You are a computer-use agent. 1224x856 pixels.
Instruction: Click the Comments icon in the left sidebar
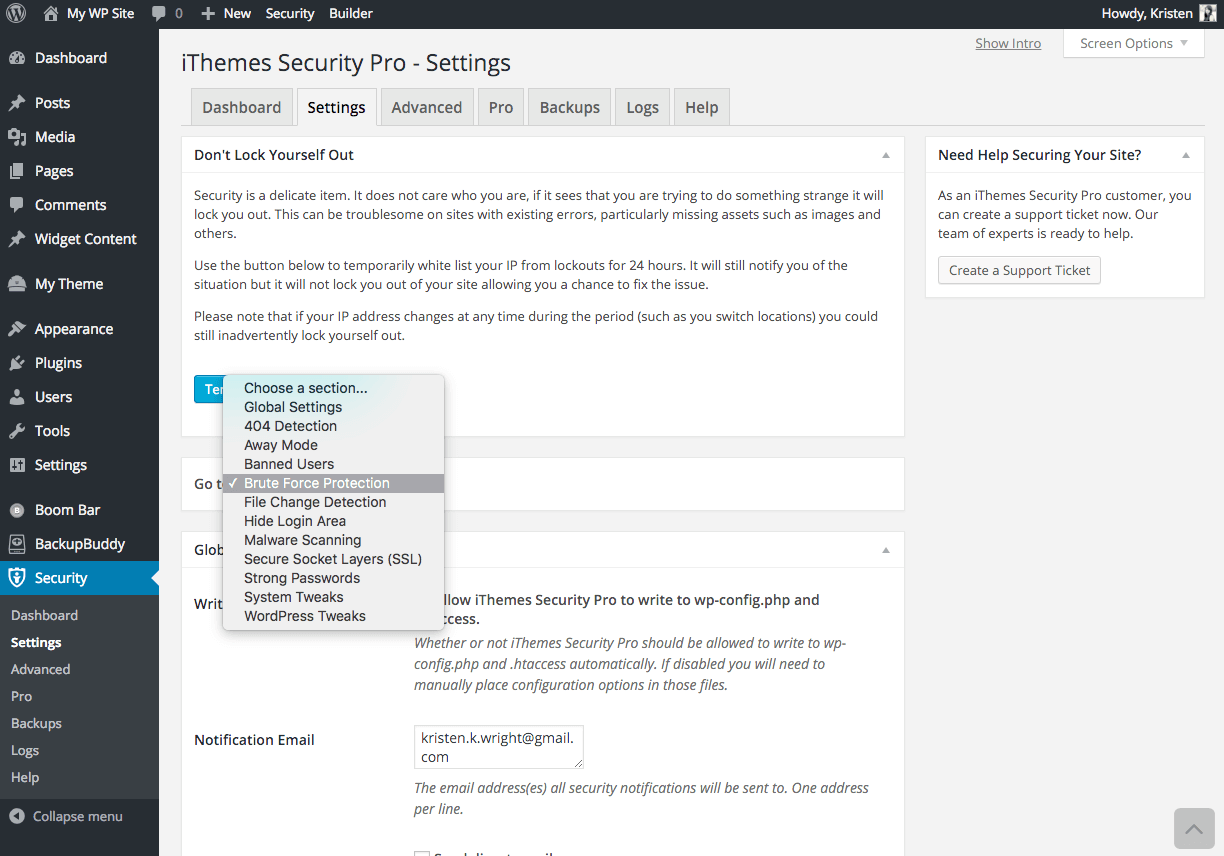click(17, 205)
